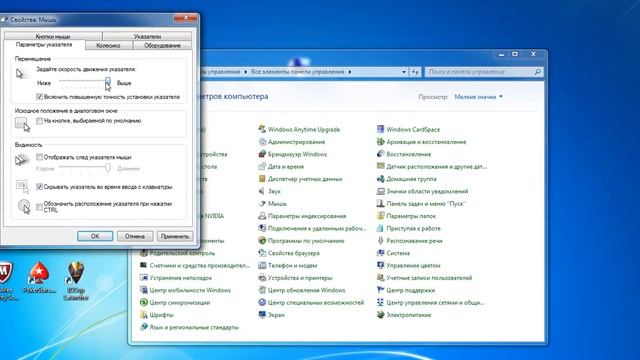
Task: Enable На кнопке, выбираемой по умолчанию checkbox
Action: [x=40, y=120]
